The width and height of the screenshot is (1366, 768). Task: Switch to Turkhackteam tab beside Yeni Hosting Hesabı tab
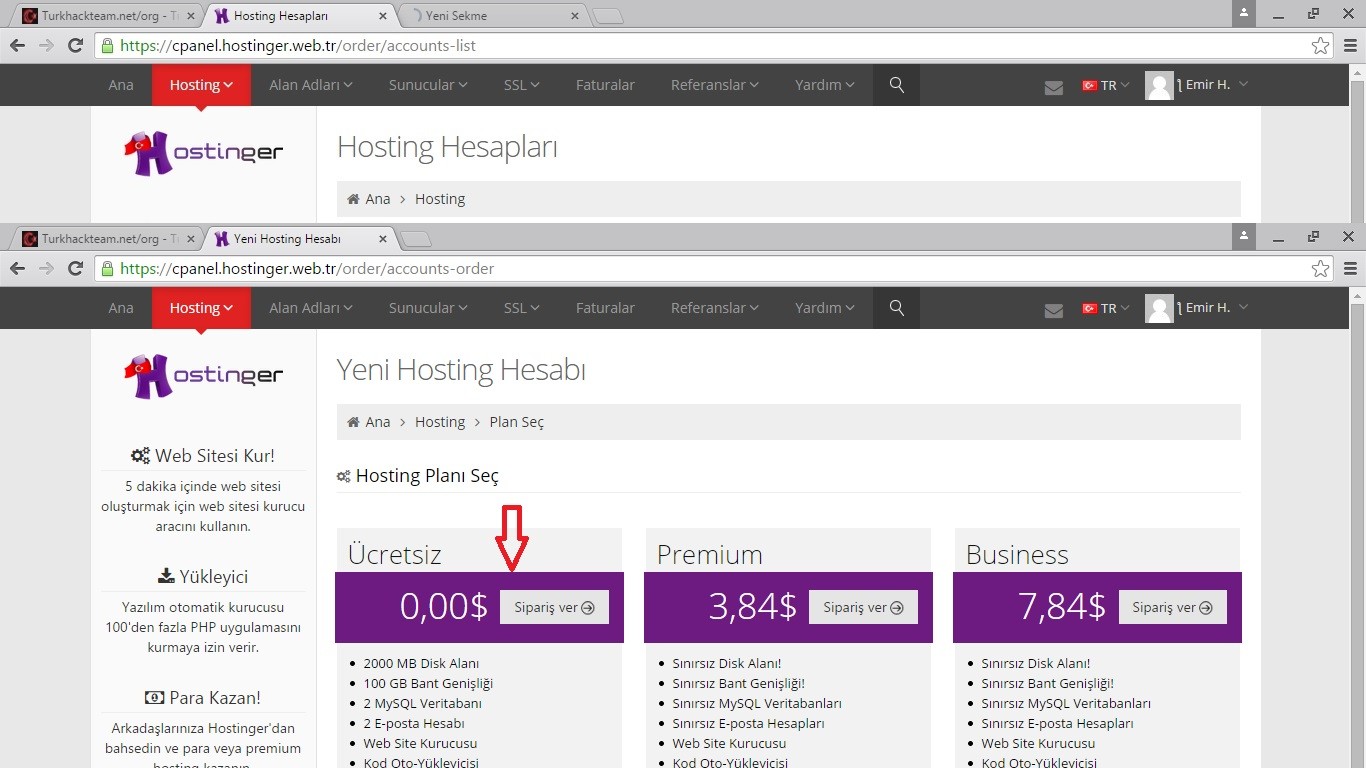108,239
